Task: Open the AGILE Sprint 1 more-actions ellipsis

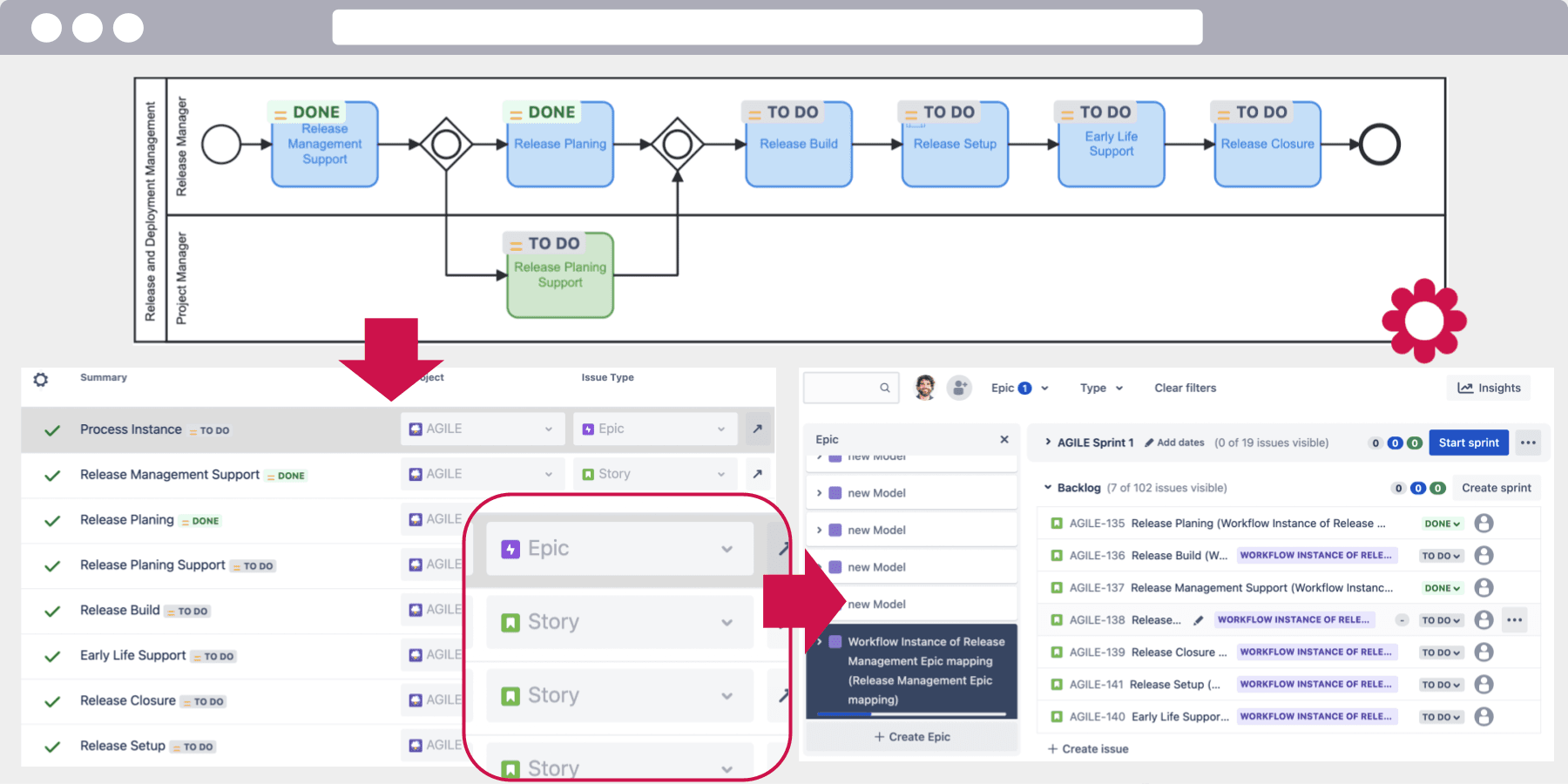Action: (1528, 443)
